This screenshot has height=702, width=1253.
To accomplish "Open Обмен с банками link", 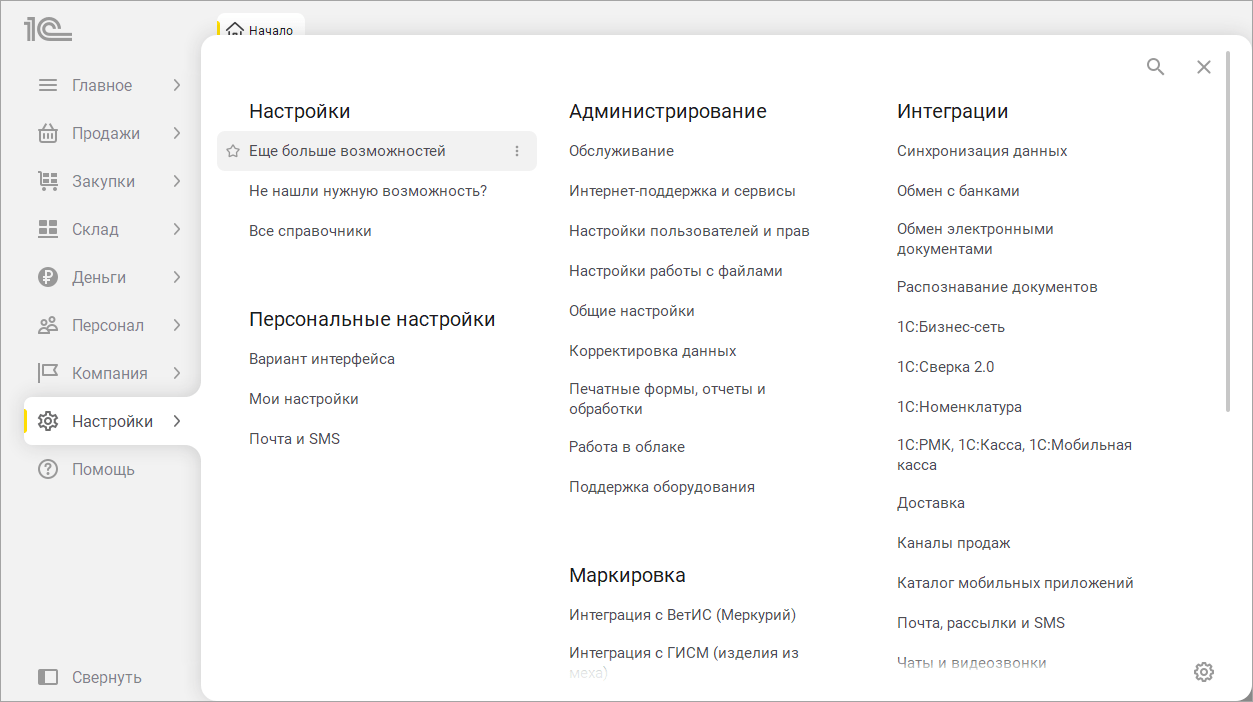I will pos(958,191).
